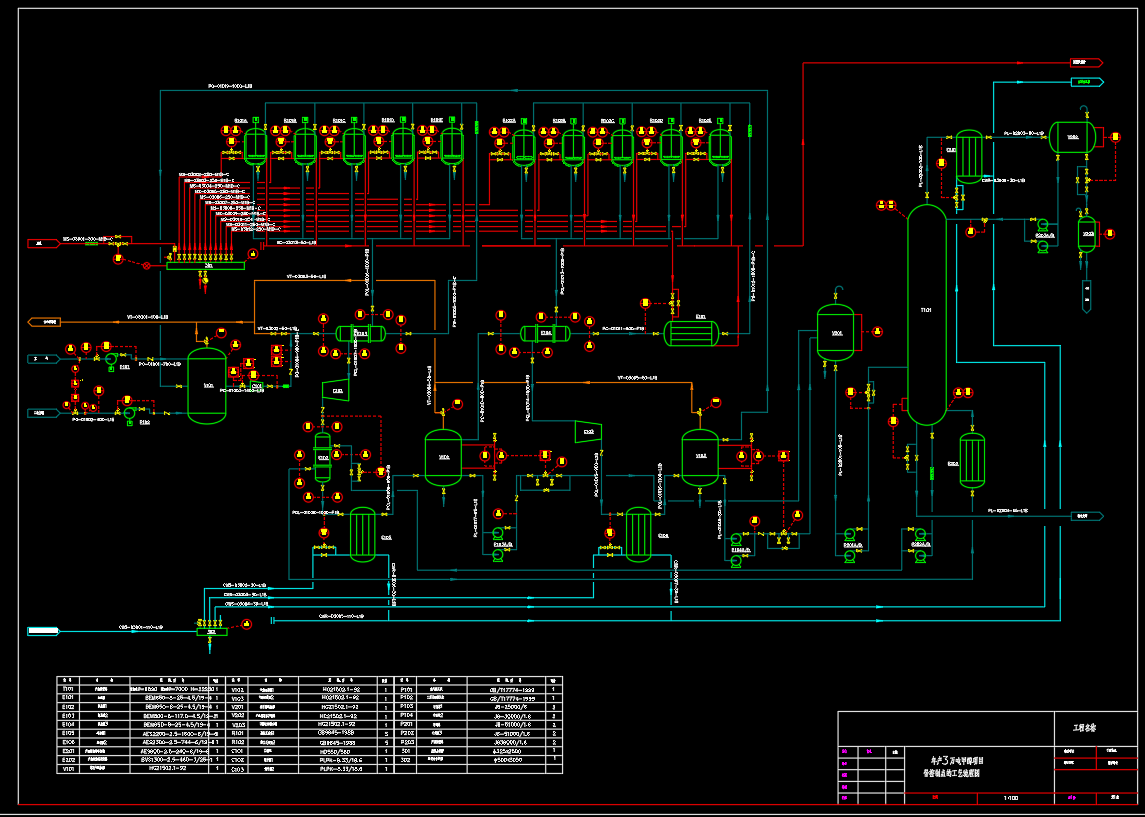Click the striped horizontal heat exchanger right of center
This screenshot has height=817, width=1145.
coord(692,332)
